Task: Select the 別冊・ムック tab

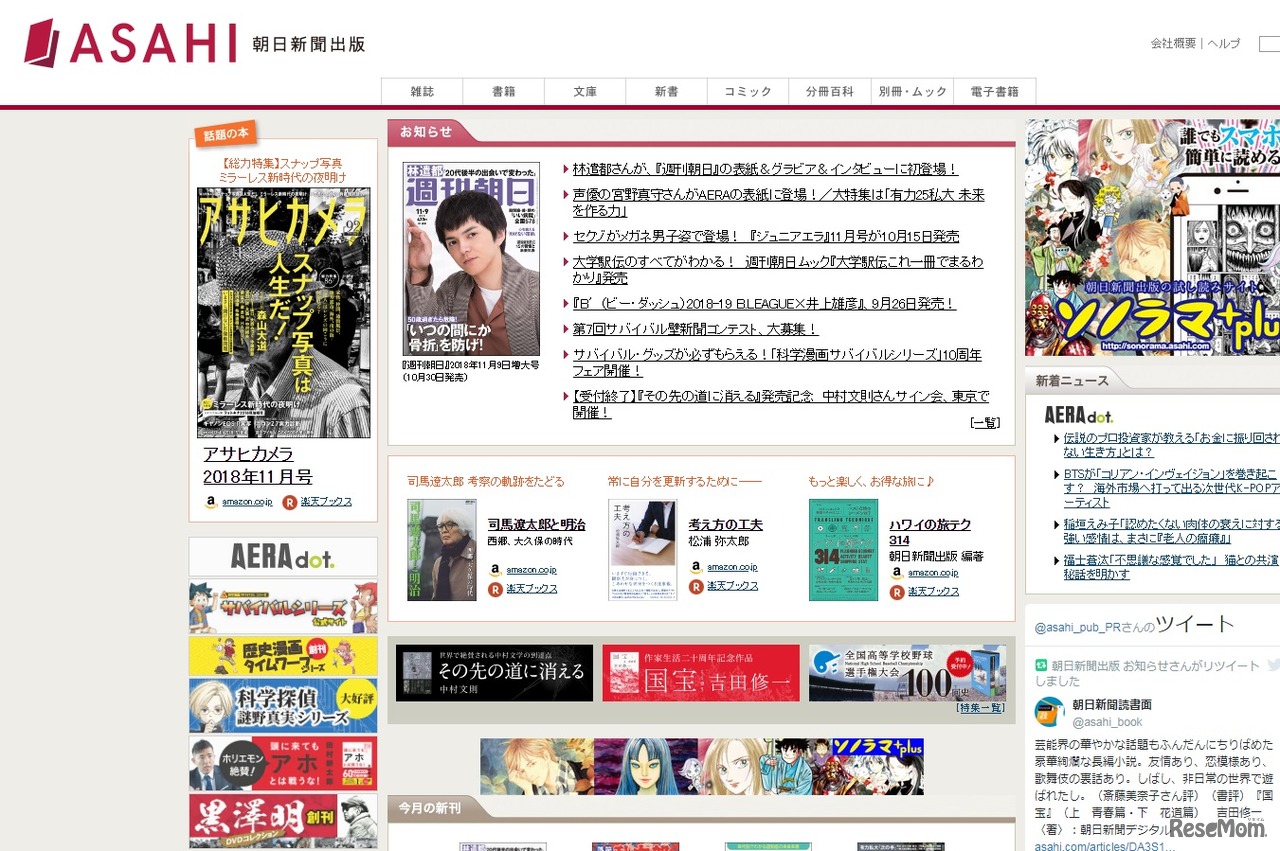Action: click(x=912, y=92)
